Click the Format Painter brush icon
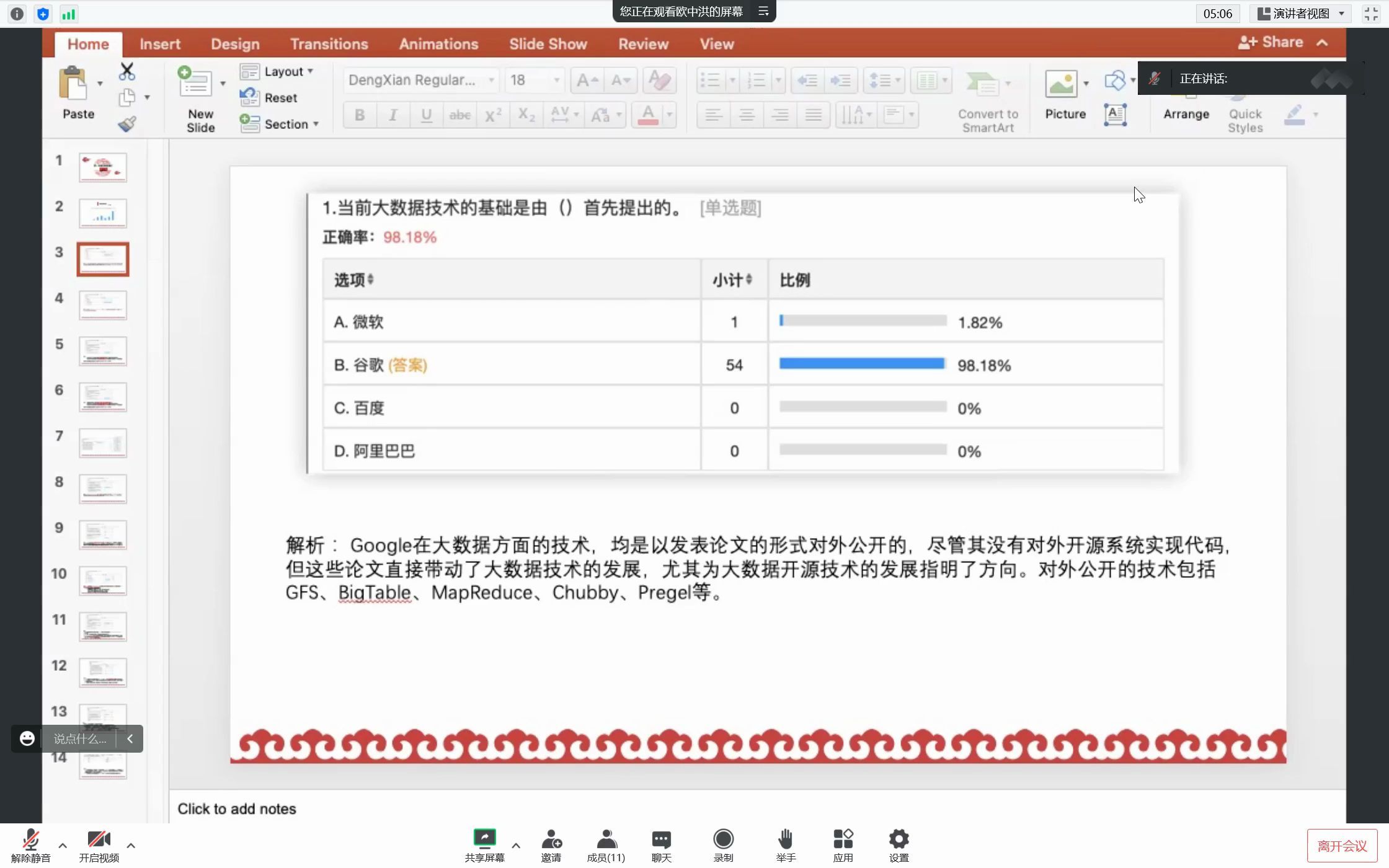 click(x=126, y=124)
